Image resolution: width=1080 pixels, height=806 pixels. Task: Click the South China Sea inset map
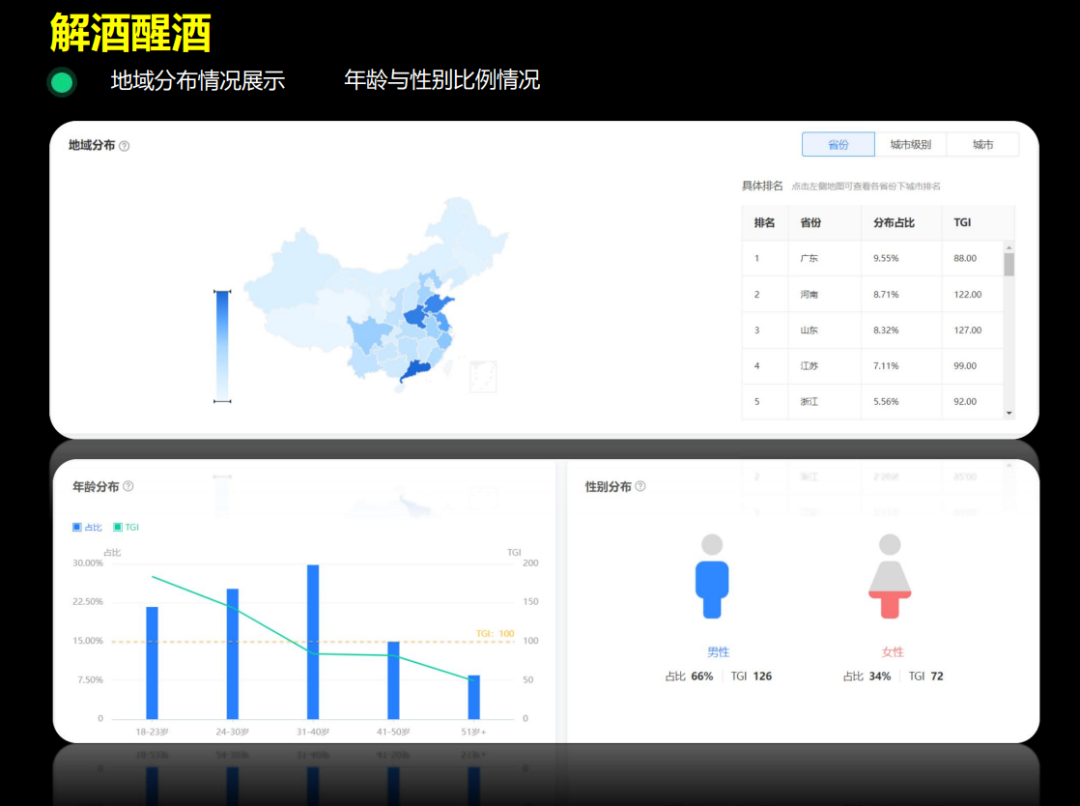[x=483, y=377]
